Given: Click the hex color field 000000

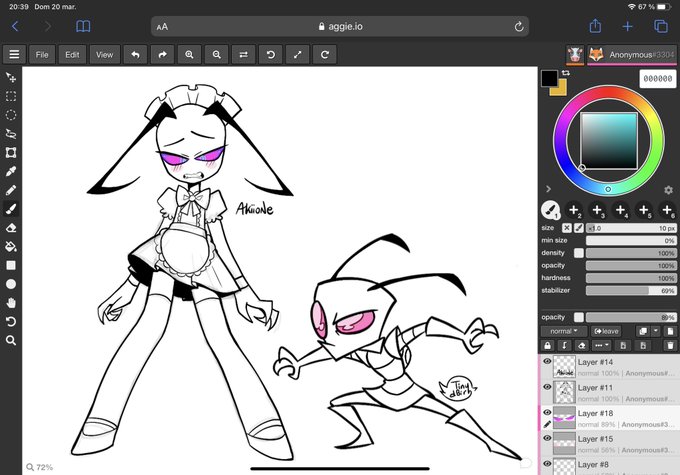Looking at the screenshot, I should 658,79.
